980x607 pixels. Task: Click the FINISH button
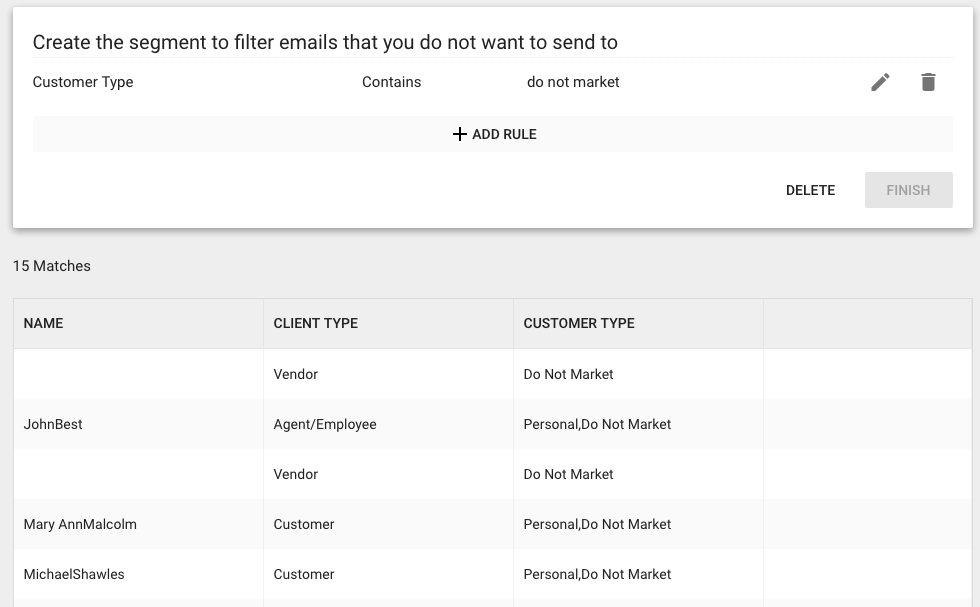[908, 190]
